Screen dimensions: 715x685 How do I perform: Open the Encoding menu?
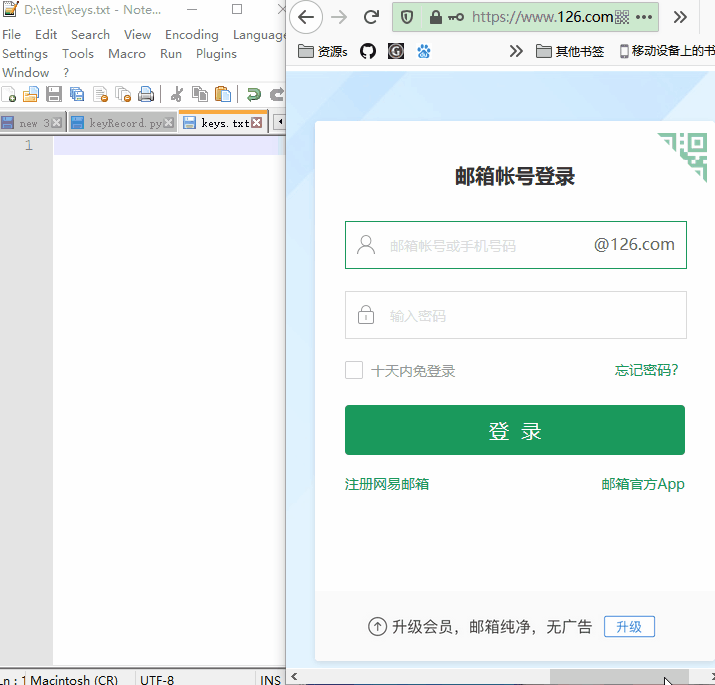(192, 35)
